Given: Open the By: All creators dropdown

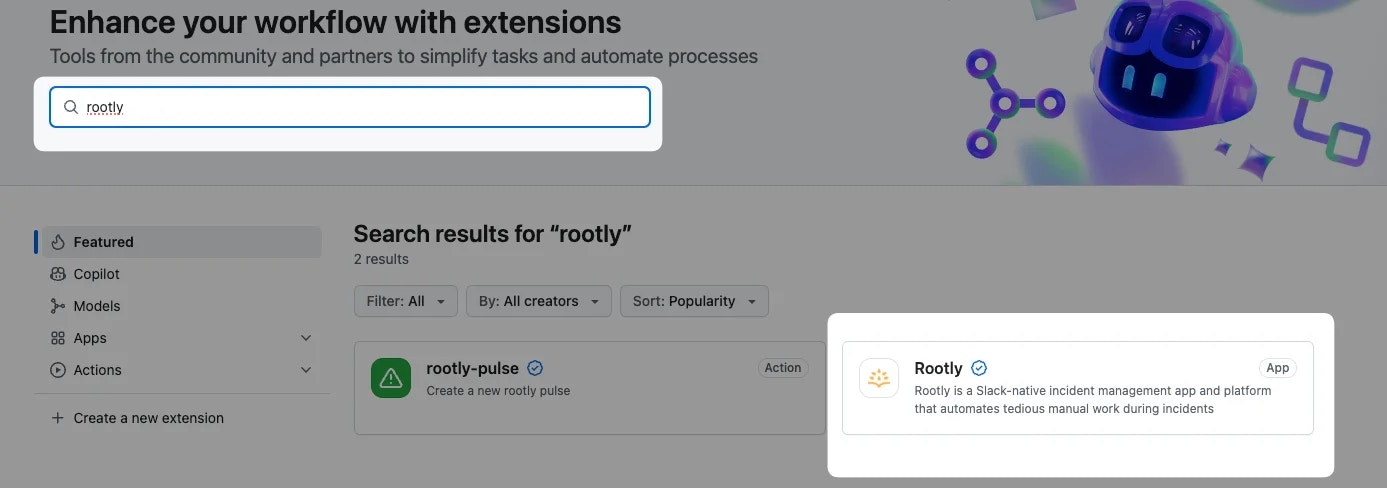Looking at the screenshot, I should [539, 301].
